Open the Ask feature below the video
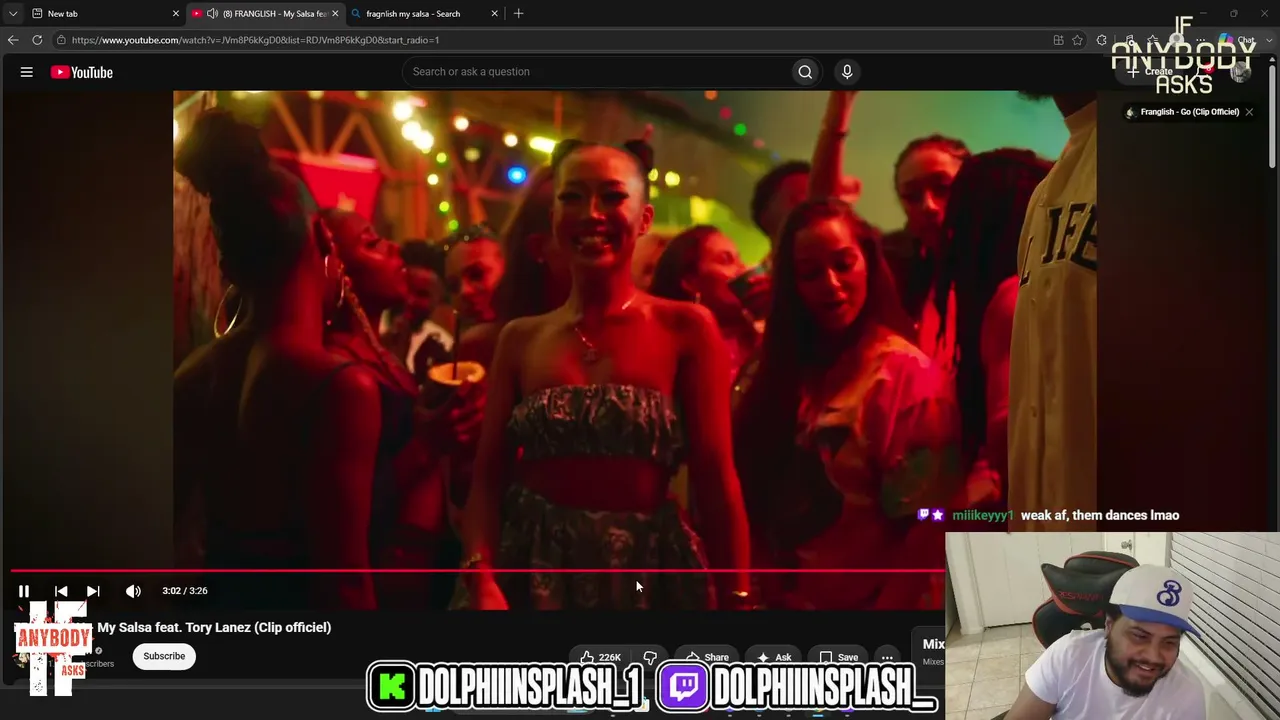This screenshot has width=1280, height=720. tap(774, 657)
